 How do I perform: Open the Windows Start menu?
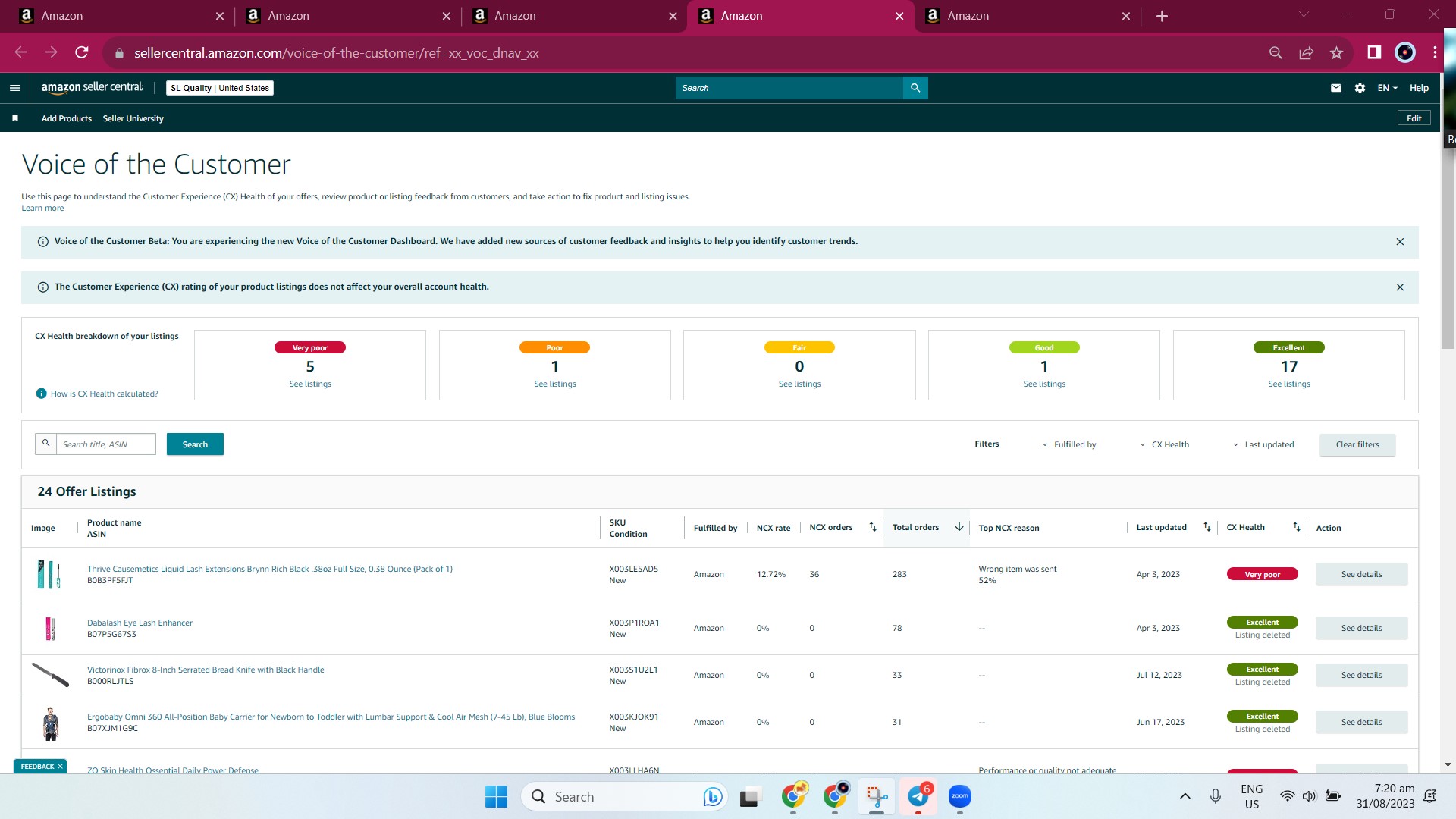[x=496, y=796]
